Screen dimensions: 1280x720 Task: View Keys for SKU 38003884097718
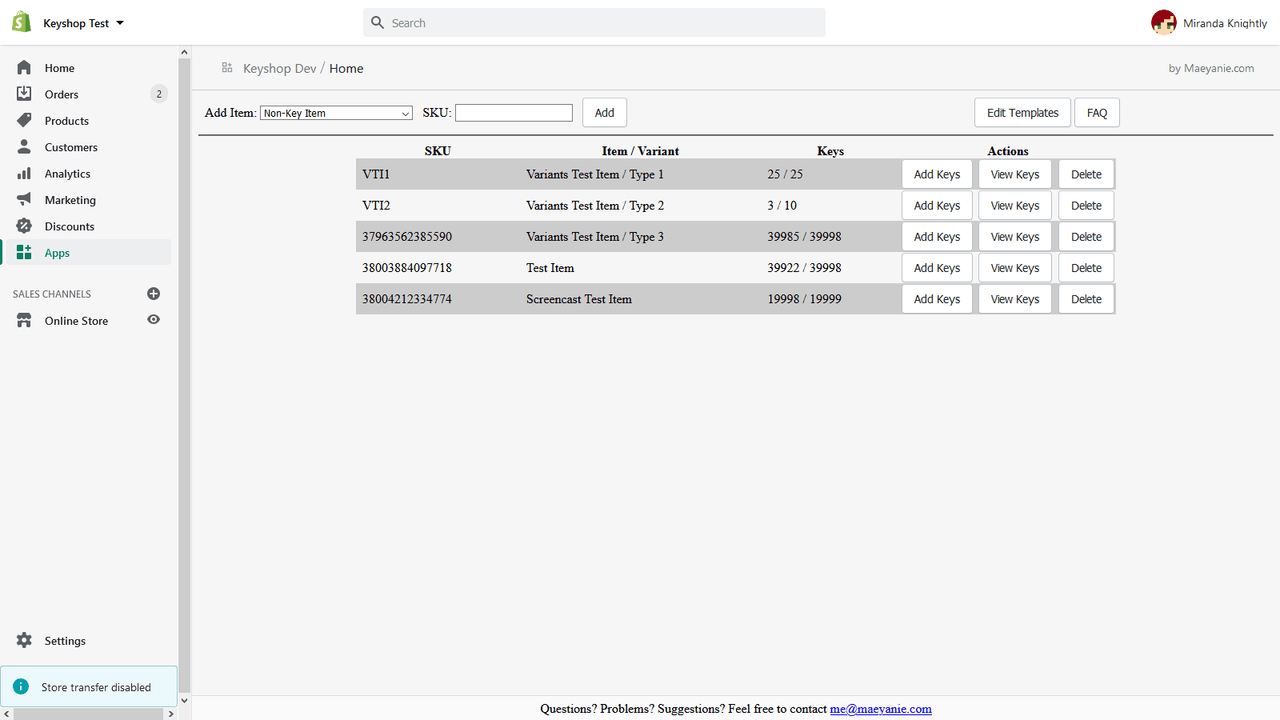pyautogui.click(x=1015, y=268)
